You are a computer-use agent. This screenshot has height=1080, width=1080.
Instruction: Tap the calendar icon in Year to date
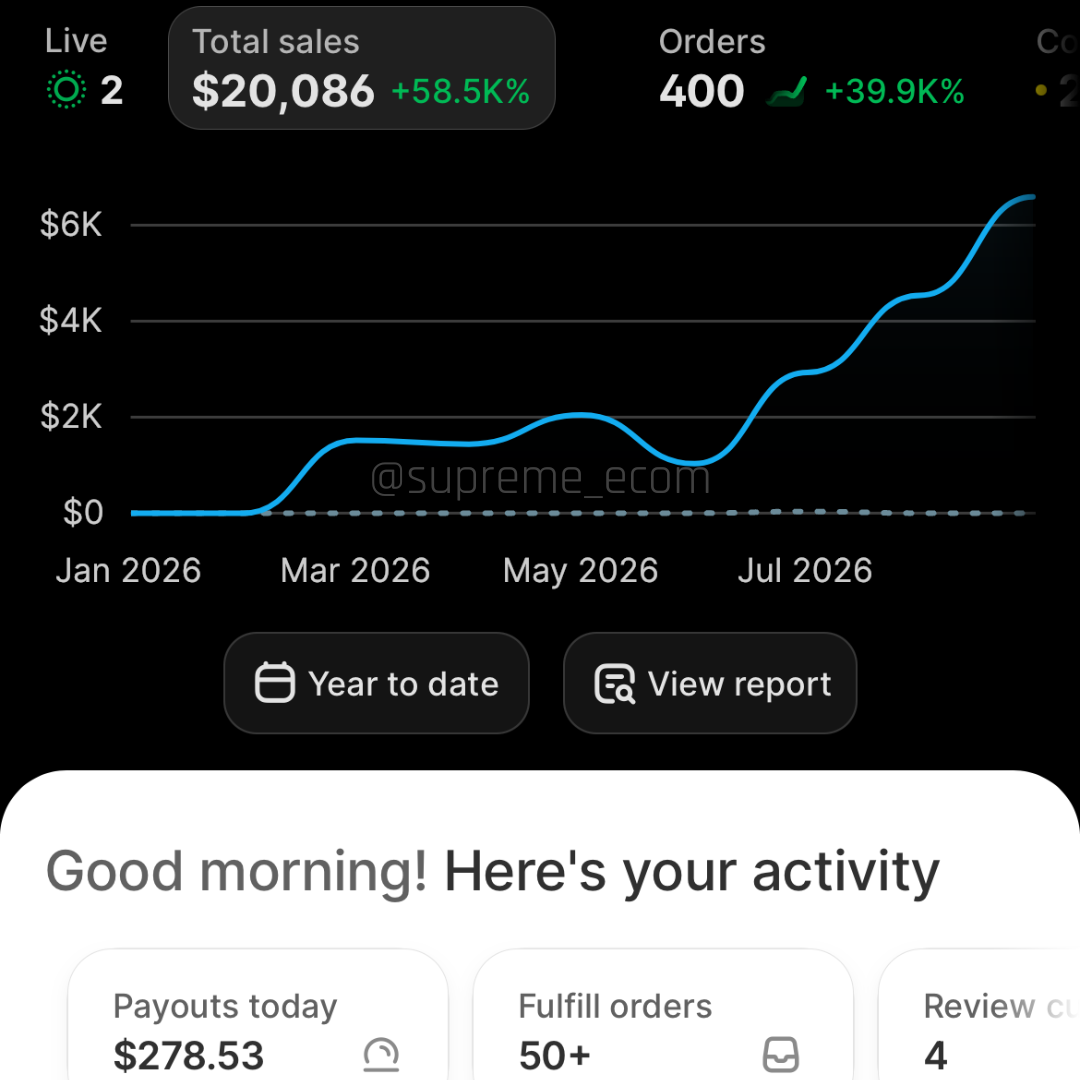coord(275,683)
